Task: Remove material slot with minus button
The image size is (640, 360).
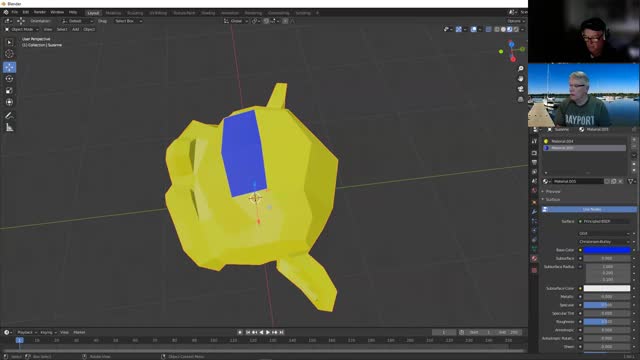Action: 634,146
